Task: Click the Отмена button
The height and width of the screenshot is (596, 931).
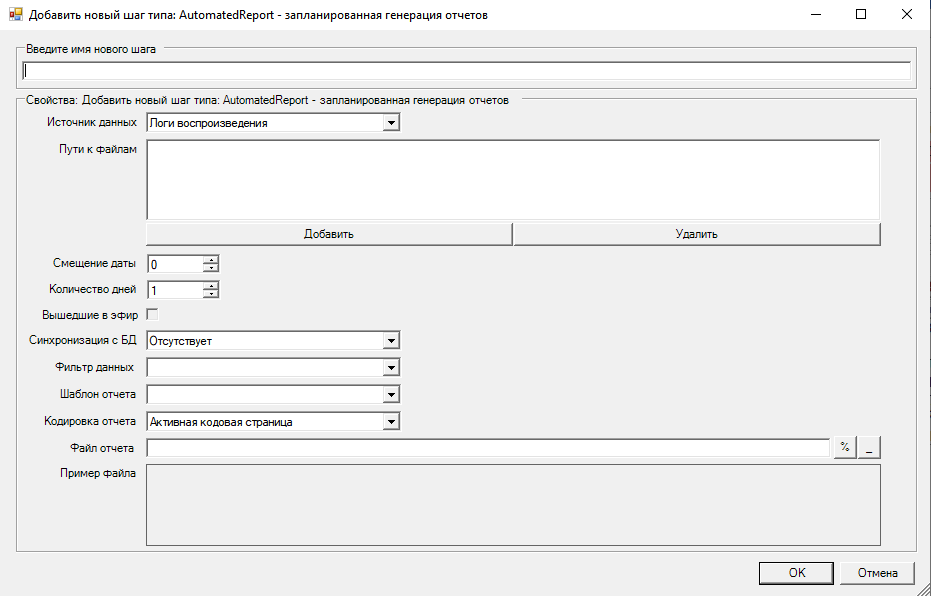Action: pyautogui.click(x=877, y=573)
